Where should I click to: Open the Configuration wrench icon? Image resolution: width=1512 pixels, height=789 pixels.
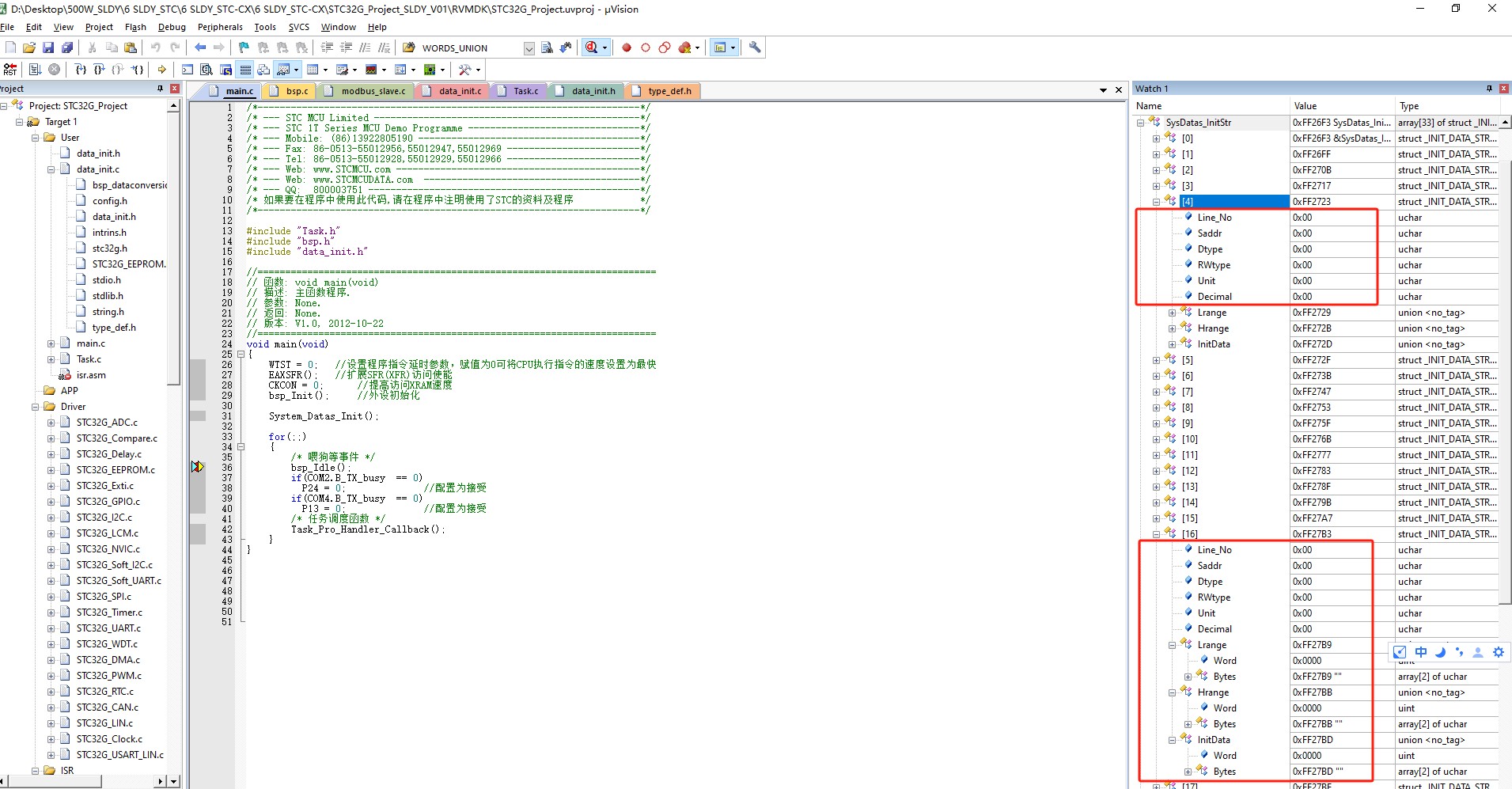755,47
